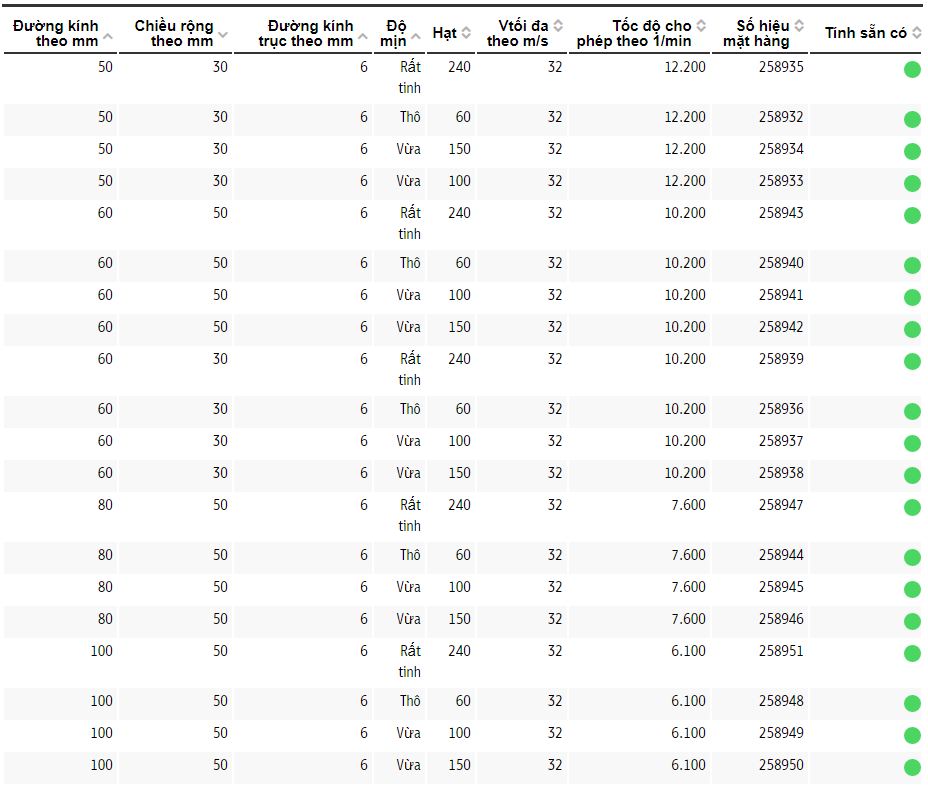The height and width of the screenshot is (786, 928).
Task: Click green availability dot for item 258940
Action: point(912,265)
